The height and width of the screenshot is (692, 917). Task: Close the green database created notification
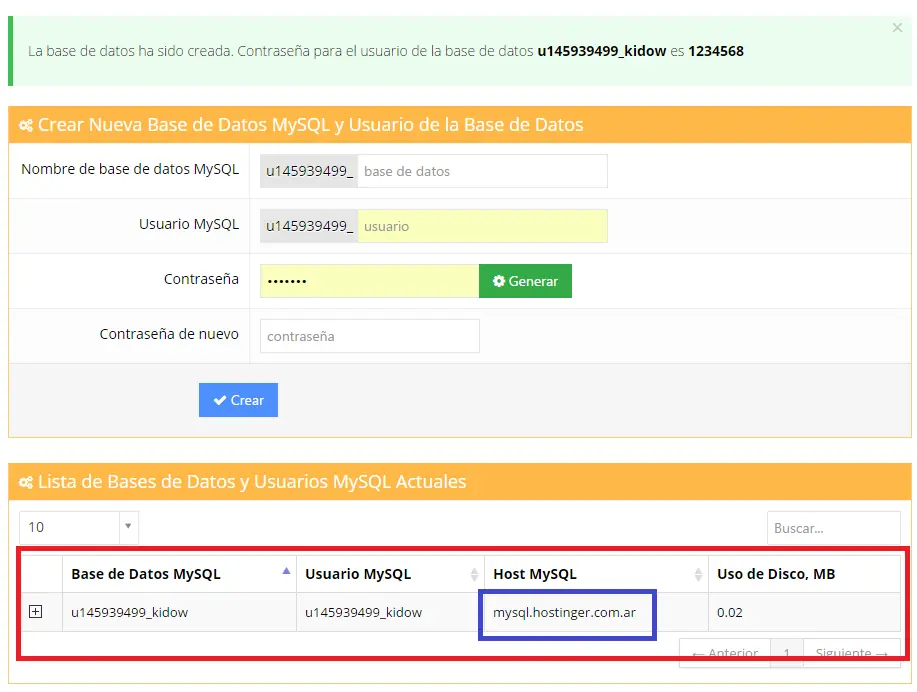click(897, 27)
